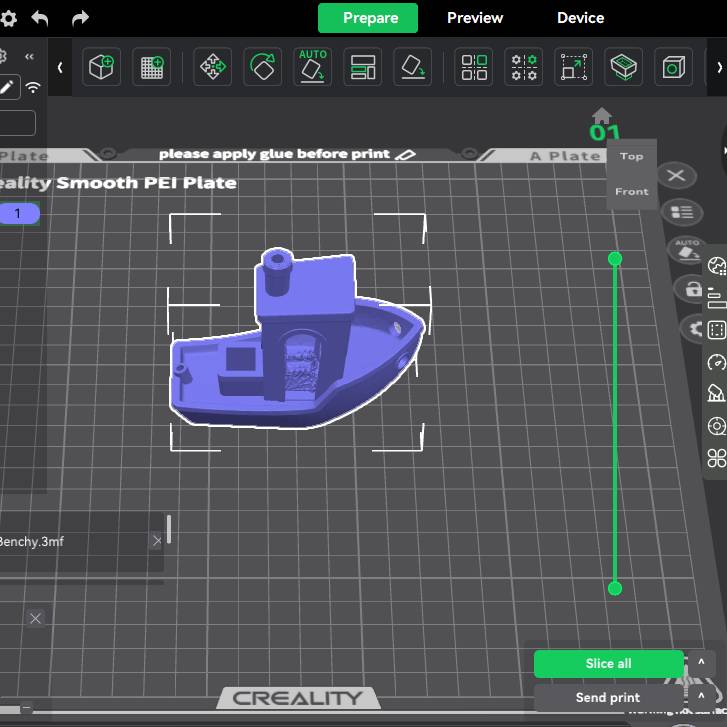Image resolution: width=727 pixels, height=727 pixels.
Task: Open the circular target icon on right
Action: click(716, 426)
